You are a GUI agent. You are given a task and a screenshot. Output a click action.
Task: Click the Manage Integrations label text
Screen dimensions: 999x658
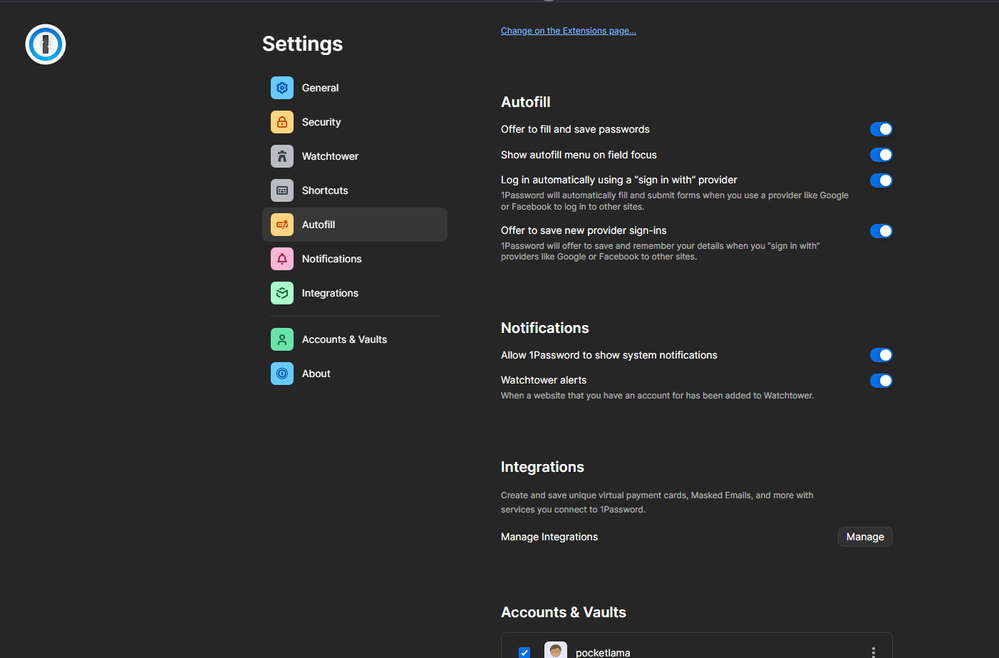point(549,537)
